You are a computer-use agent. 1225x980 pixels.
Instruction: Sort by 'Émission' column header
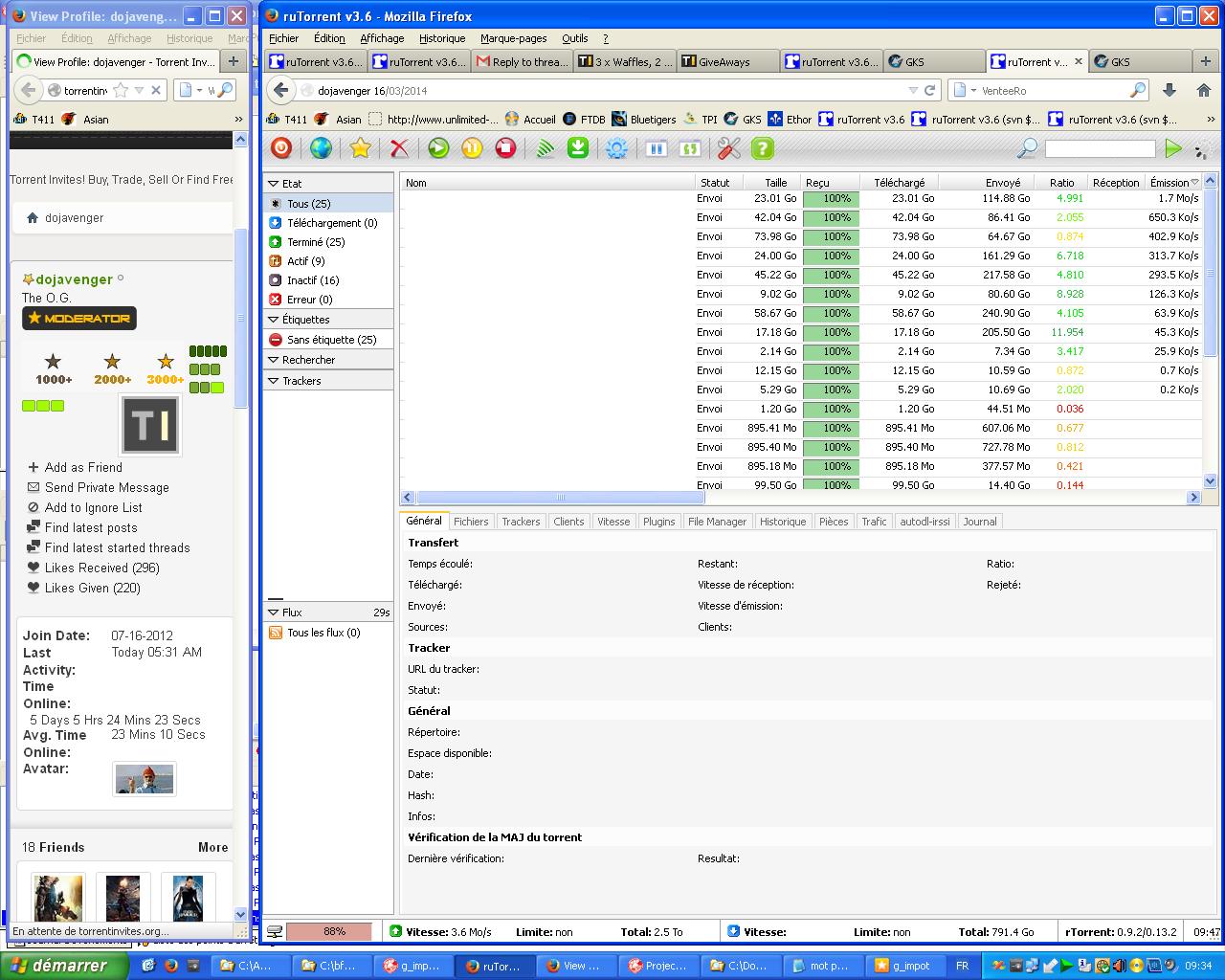point(1173,183)
